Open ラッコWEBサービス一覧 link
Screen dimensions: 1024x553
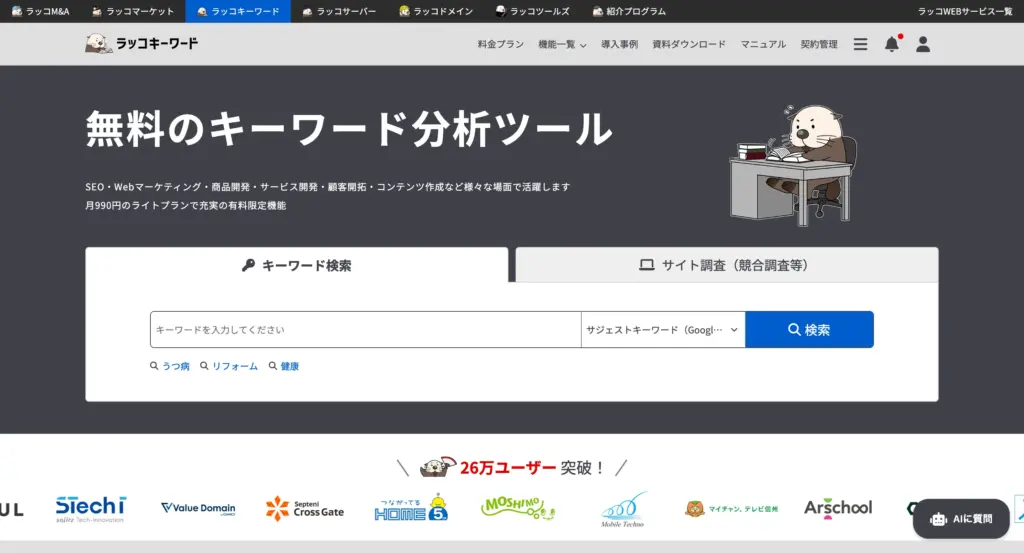pyautogui.click(x=965, y=11)
